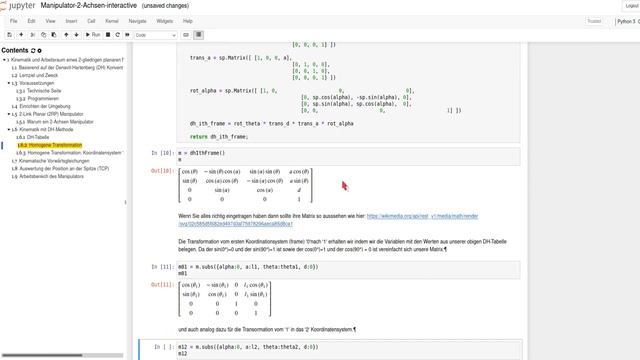Image resolution: width=640 pixels, height=360 pixels.
Task: Go to 1.5.1 Warum ein 2-Achsen Manipulator
Action: pyautogui.click(x=55, y=122)
